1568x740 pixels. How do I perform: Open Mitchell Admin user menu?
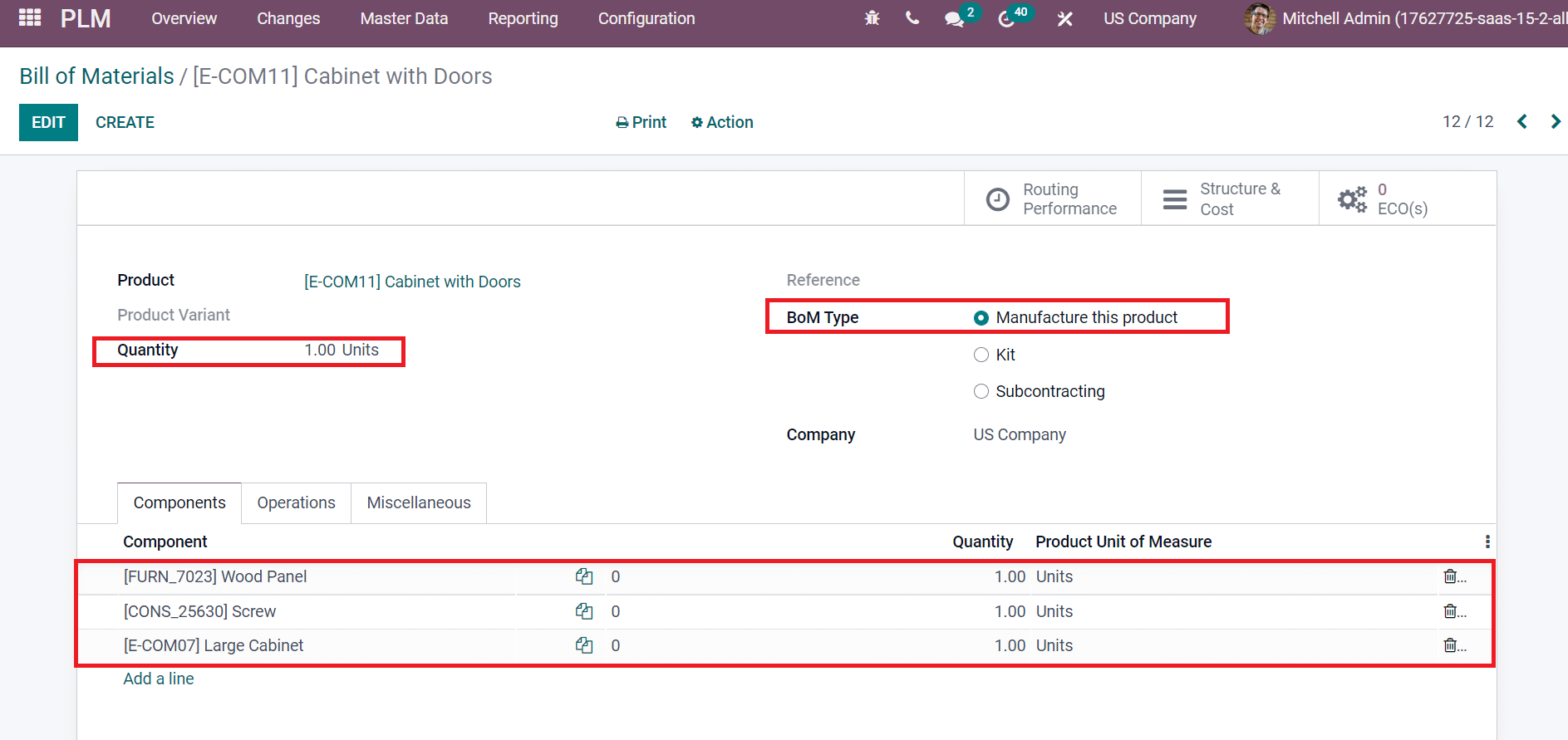coord(1404,18)
